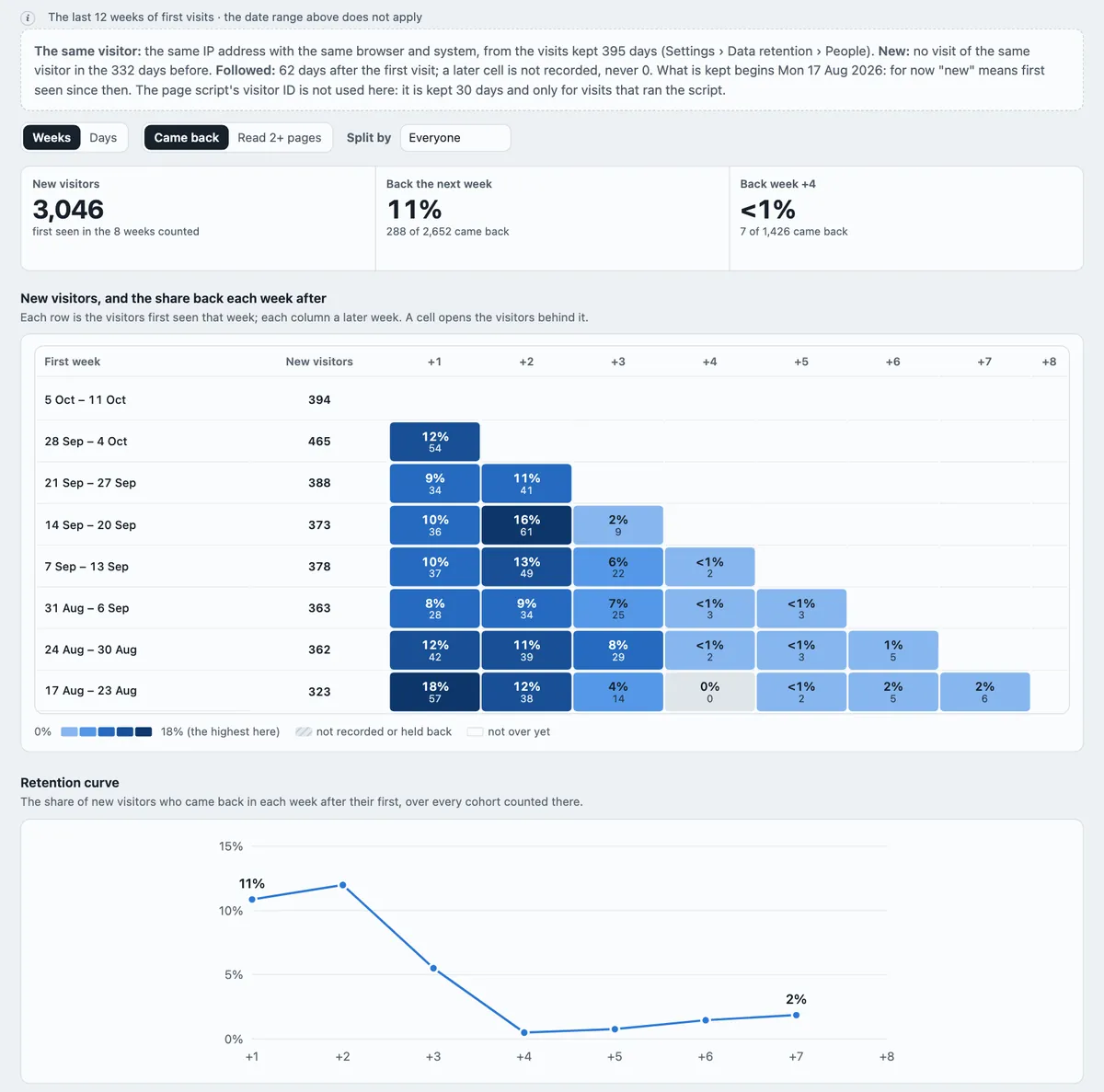Click the info icon beside the 12-week notice
Image resolution: width=1104 pixels, height=1092 pixels.
(x=28, y=17)
